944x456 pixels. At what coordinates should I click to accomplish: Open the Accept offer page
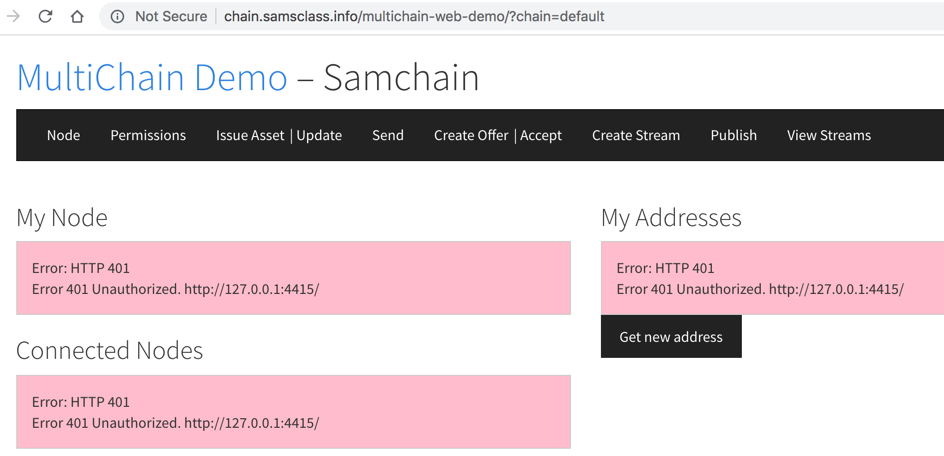tap(541, 135)
